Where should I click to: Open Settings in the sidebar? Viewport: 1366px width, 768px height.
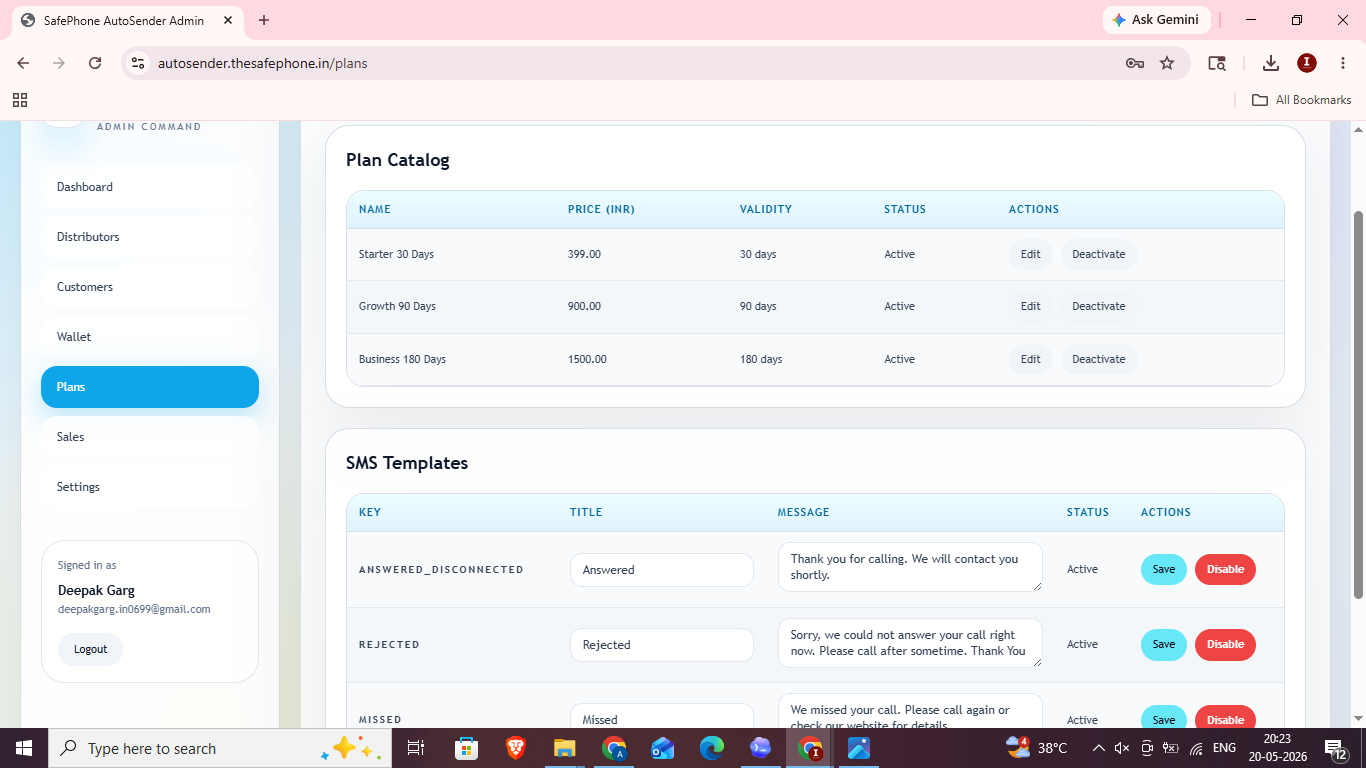150,487
